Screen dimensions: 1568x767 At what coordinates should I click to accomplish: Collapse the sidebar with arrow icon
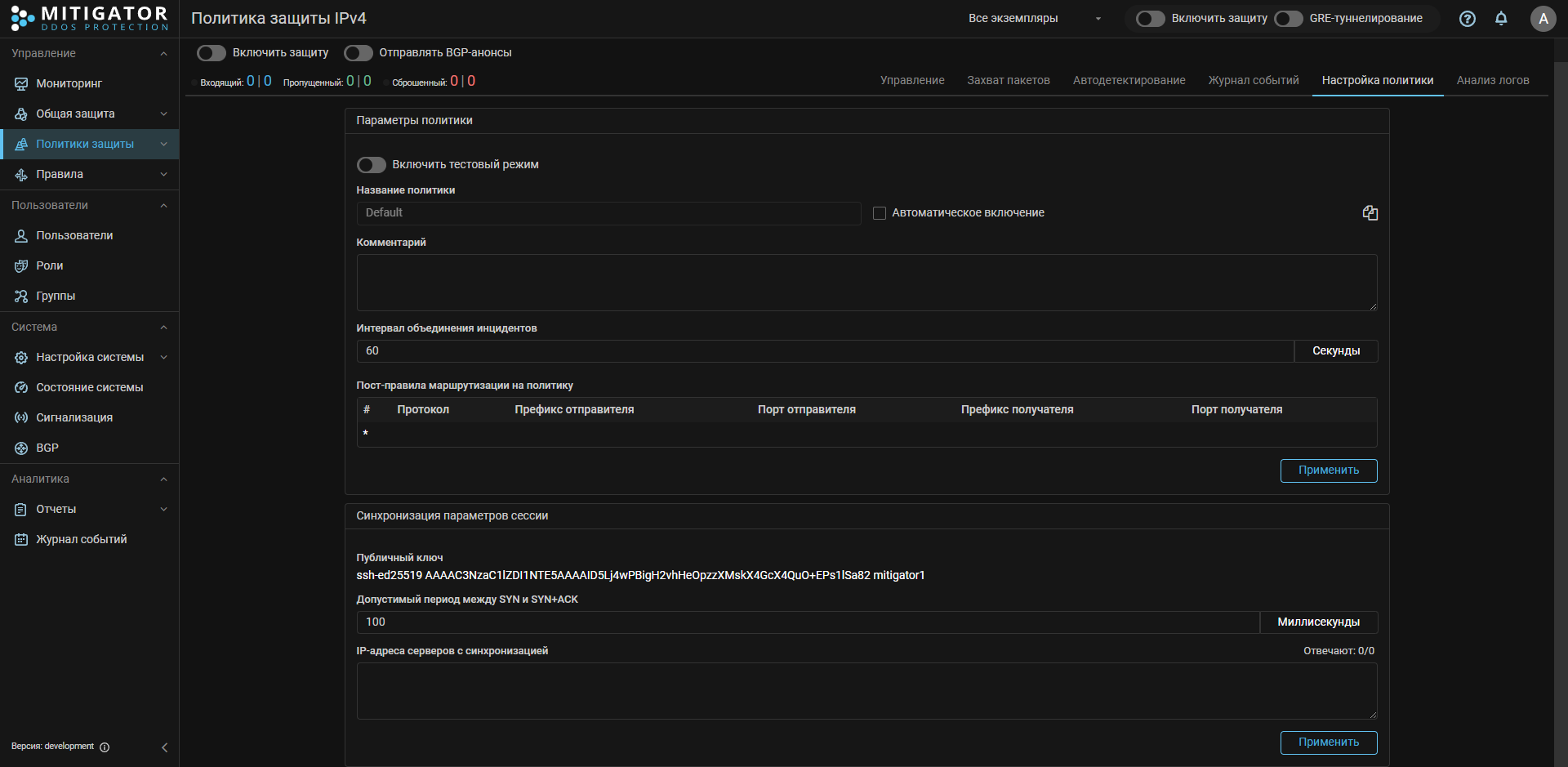click(164, 747)
